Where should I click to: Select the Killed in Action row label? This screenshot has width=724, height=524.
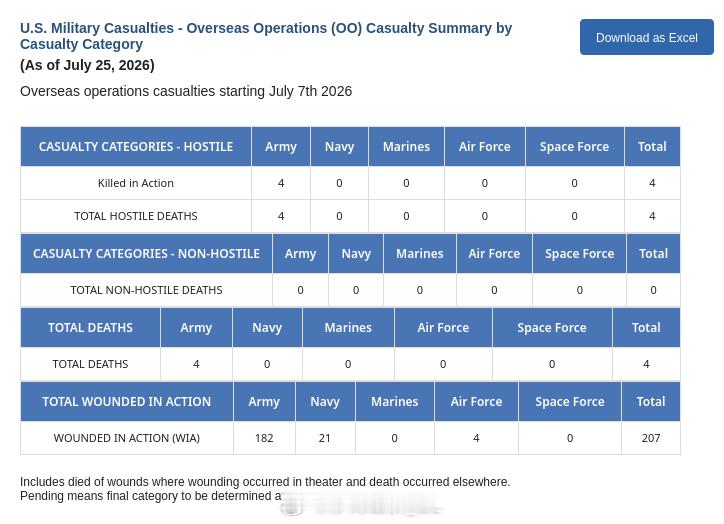pos(136,183)
